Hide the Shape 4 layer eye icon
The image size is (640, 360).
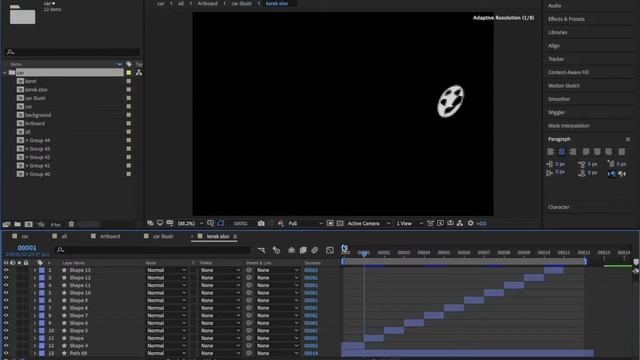6,346
